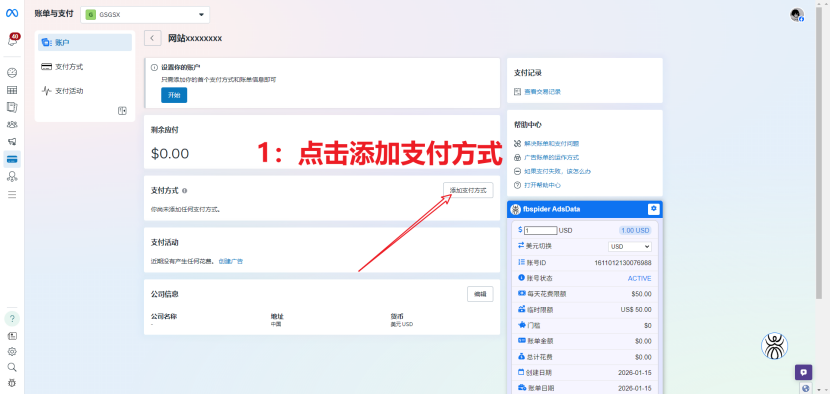The image size is (830, 394).
Task: Collapse the billing navigation panel icon
Action: point(122,111)
